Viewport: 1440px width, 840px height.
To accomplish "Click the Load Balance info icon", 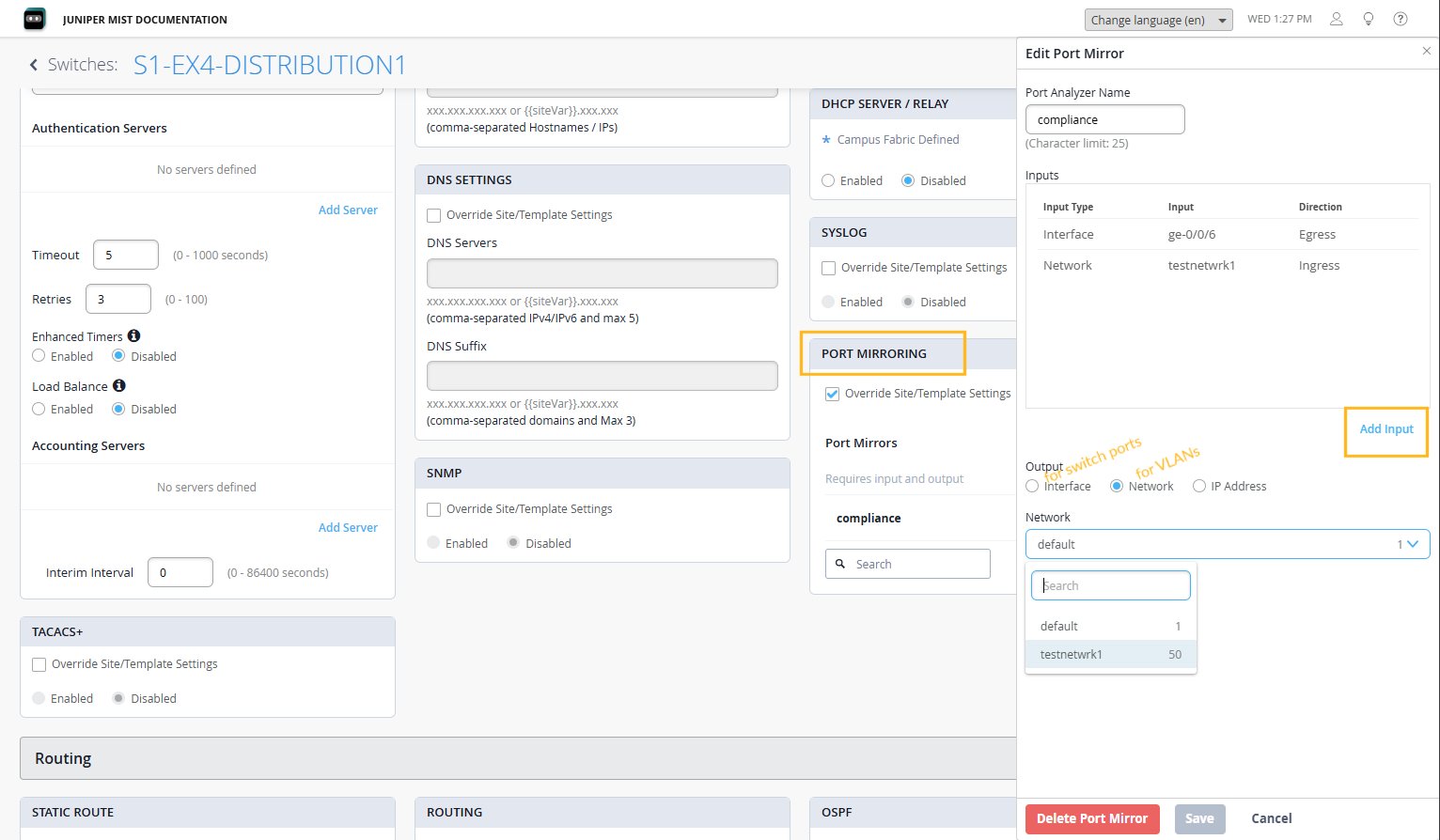I will point(118,385).
